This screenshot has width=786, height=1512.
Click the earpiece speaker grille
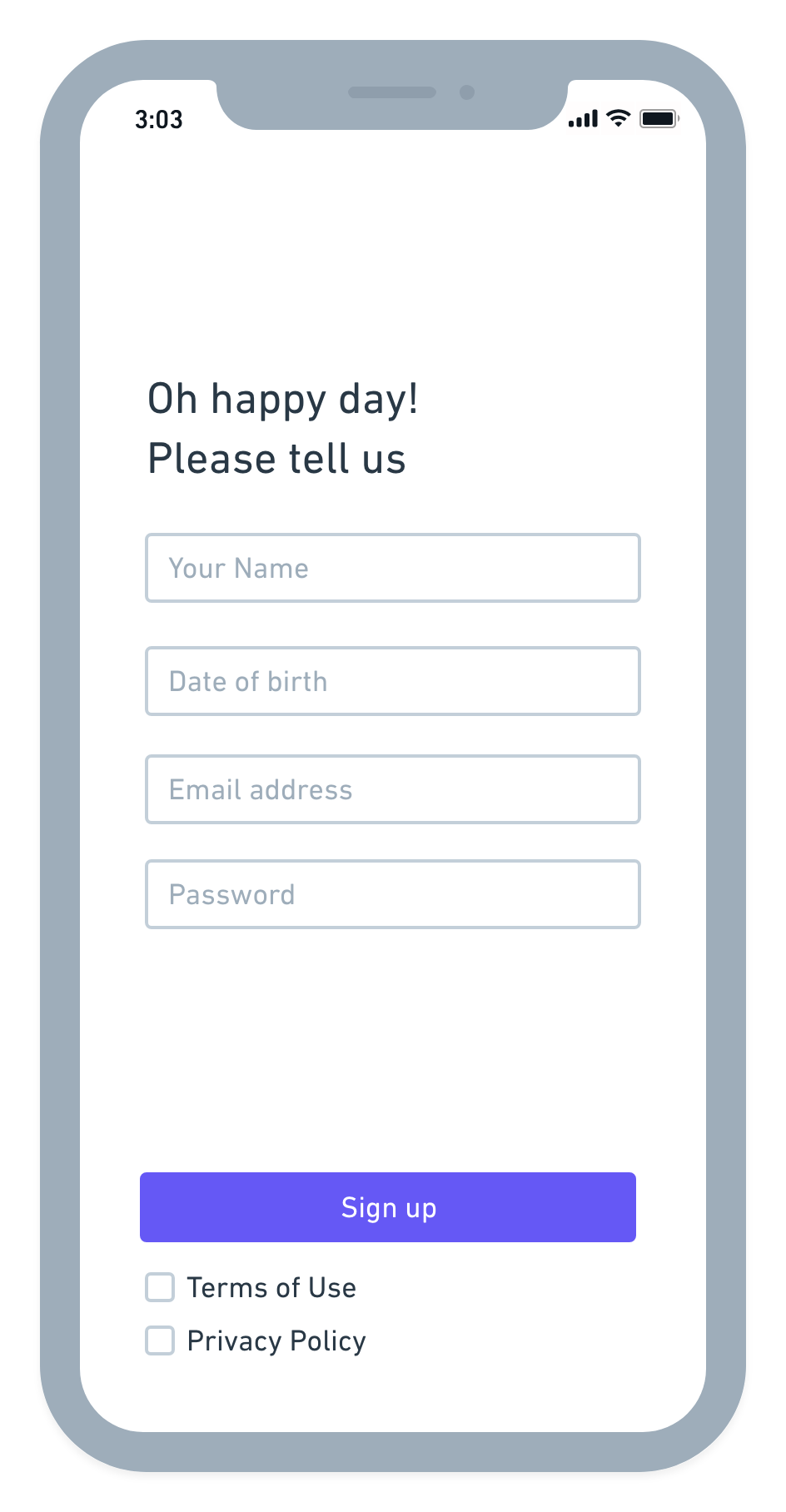(392, 92)
